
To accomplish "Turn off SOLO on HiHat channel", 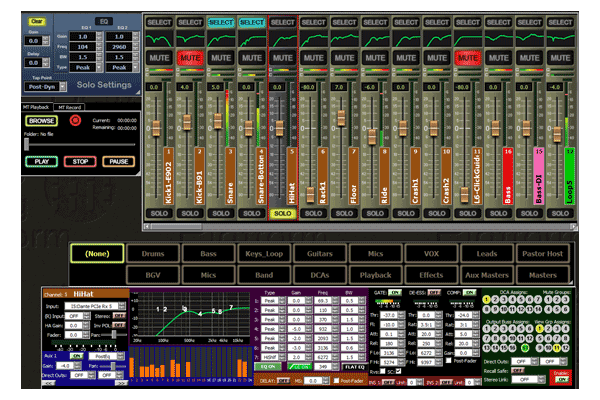I will click(x=283, y=213).
